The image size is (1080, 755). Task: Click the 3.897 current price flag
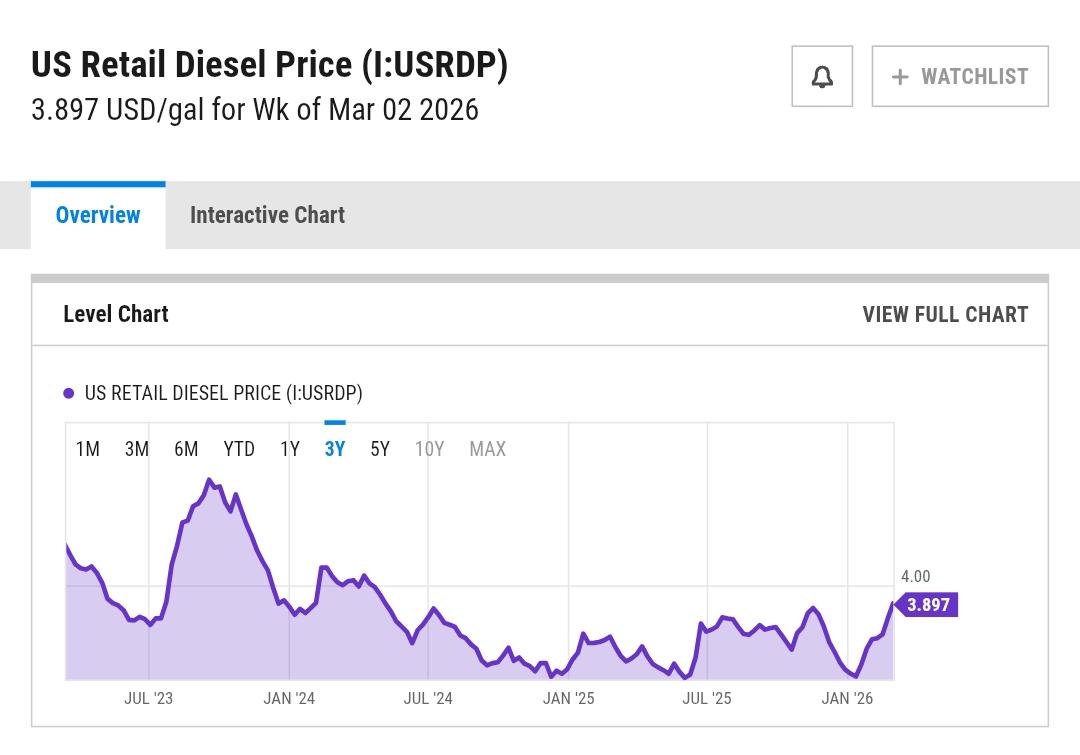[x=928, y=604]
